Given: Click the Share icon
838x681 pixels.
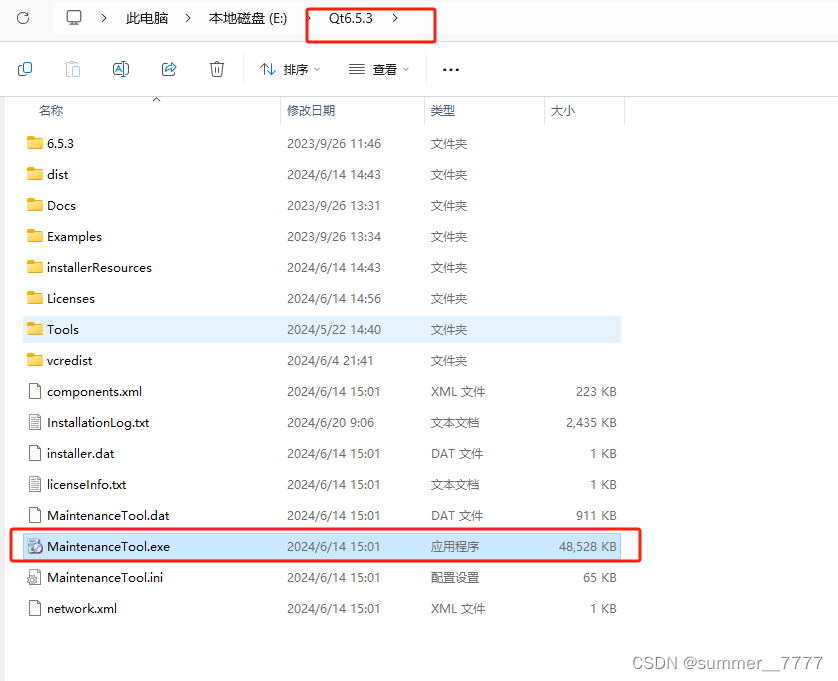Looking at the screenshot, I should (x=168, y=69).
